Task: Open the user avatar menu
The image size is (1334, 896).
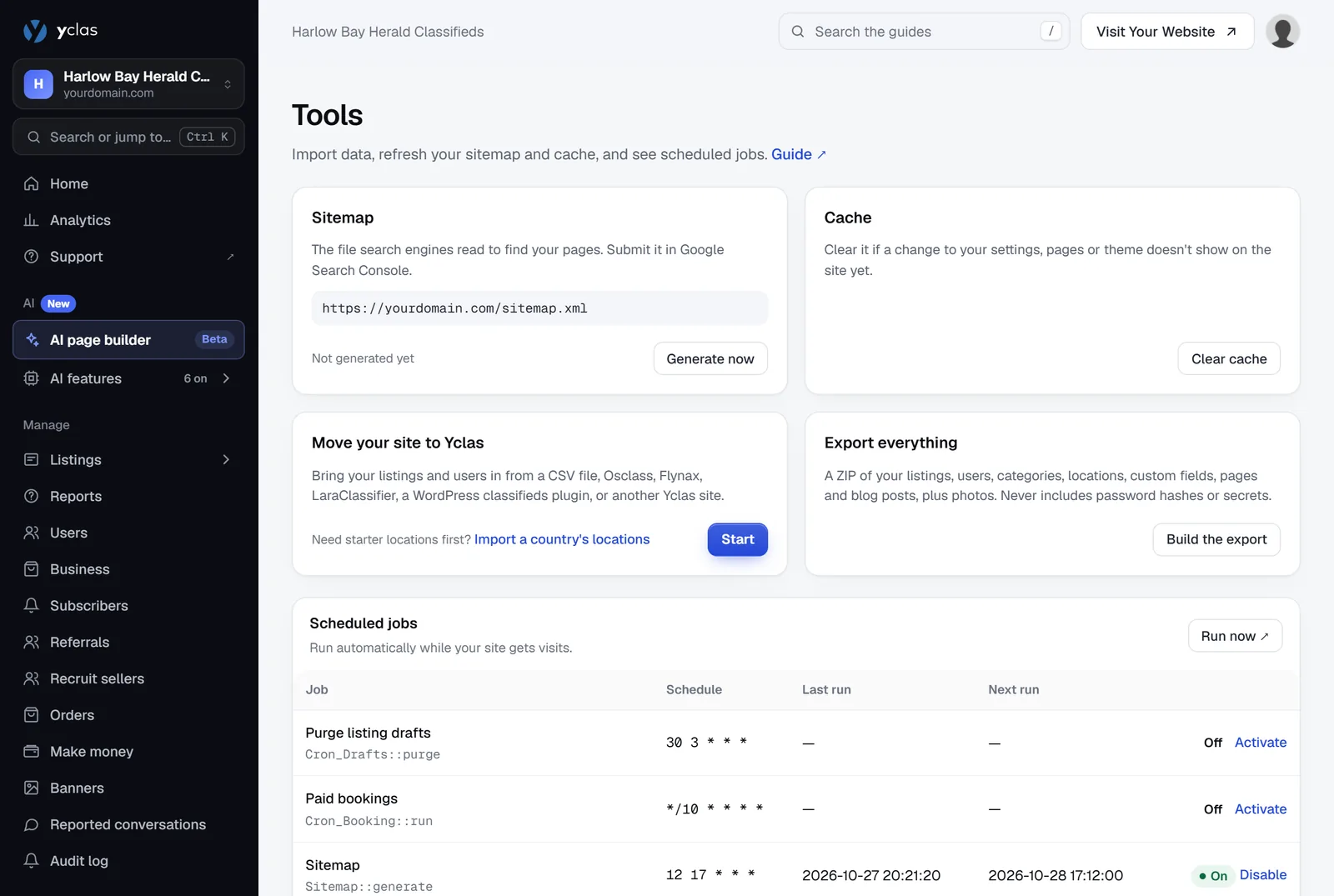Action: click(1282, 32)
